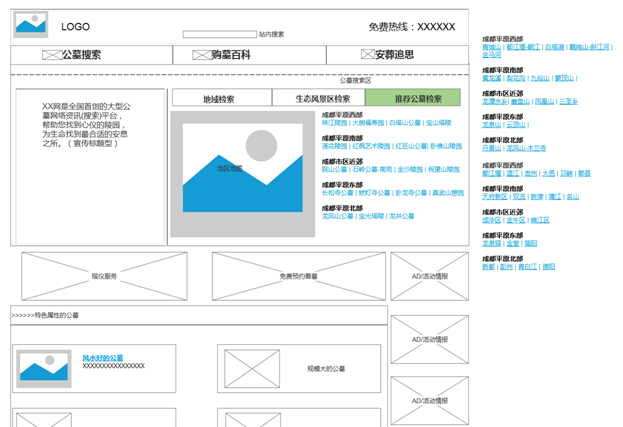Screen dimensions: 623x427
Task: Click the LOGO image in the header
Action: pyautogui.click(x=30, y=25)
